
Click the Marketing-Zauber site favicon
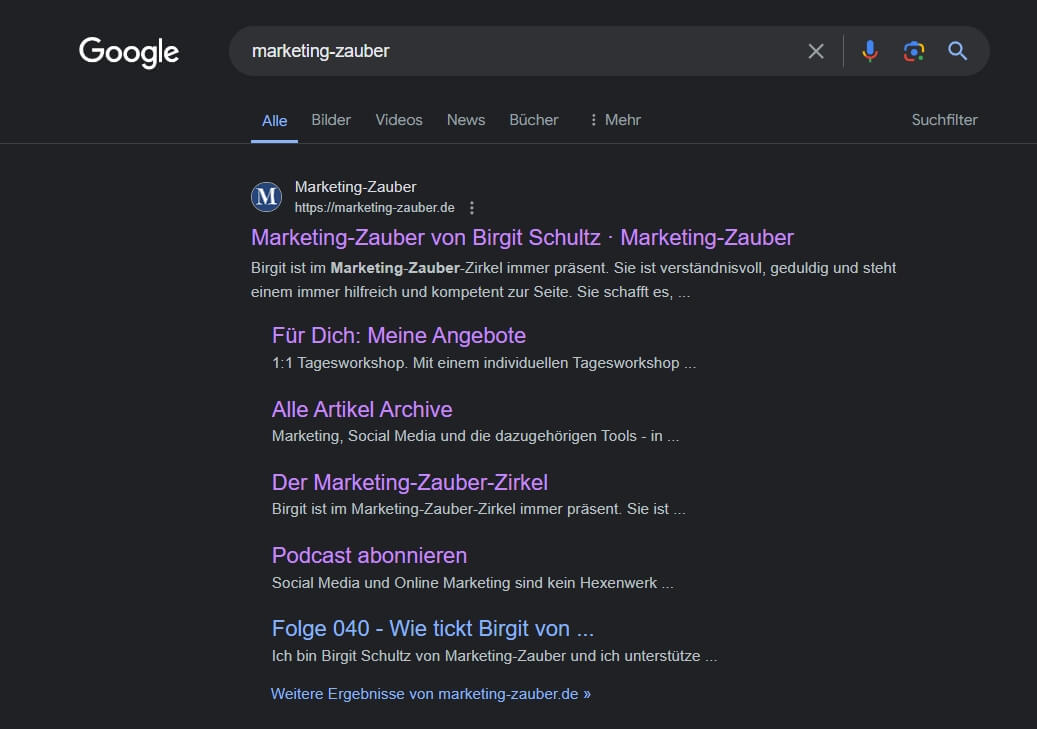pos(267,197)
